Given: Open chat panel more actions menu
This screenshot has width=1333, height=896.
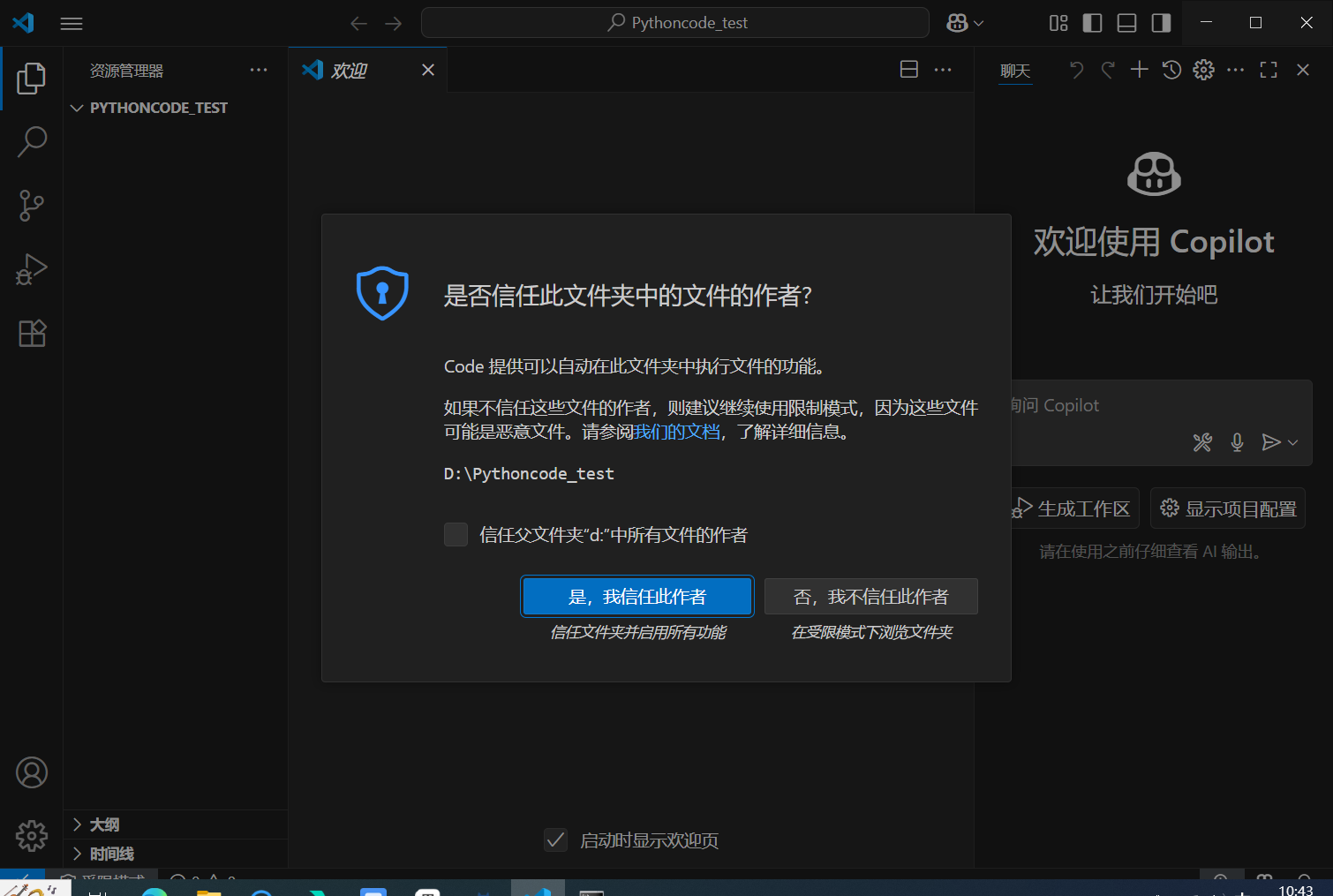Looking at the screenshot, I should pyautogui.click(x=1235, y=70).
